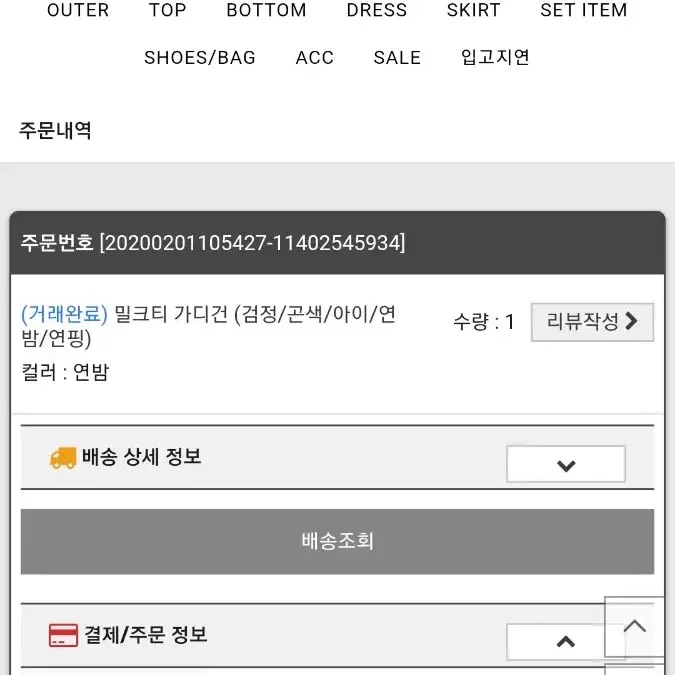Image resolution: width=675 pixels, height=675 pixels.
Task: Select the BOTTOM menu item
Action: coord(266,10)
